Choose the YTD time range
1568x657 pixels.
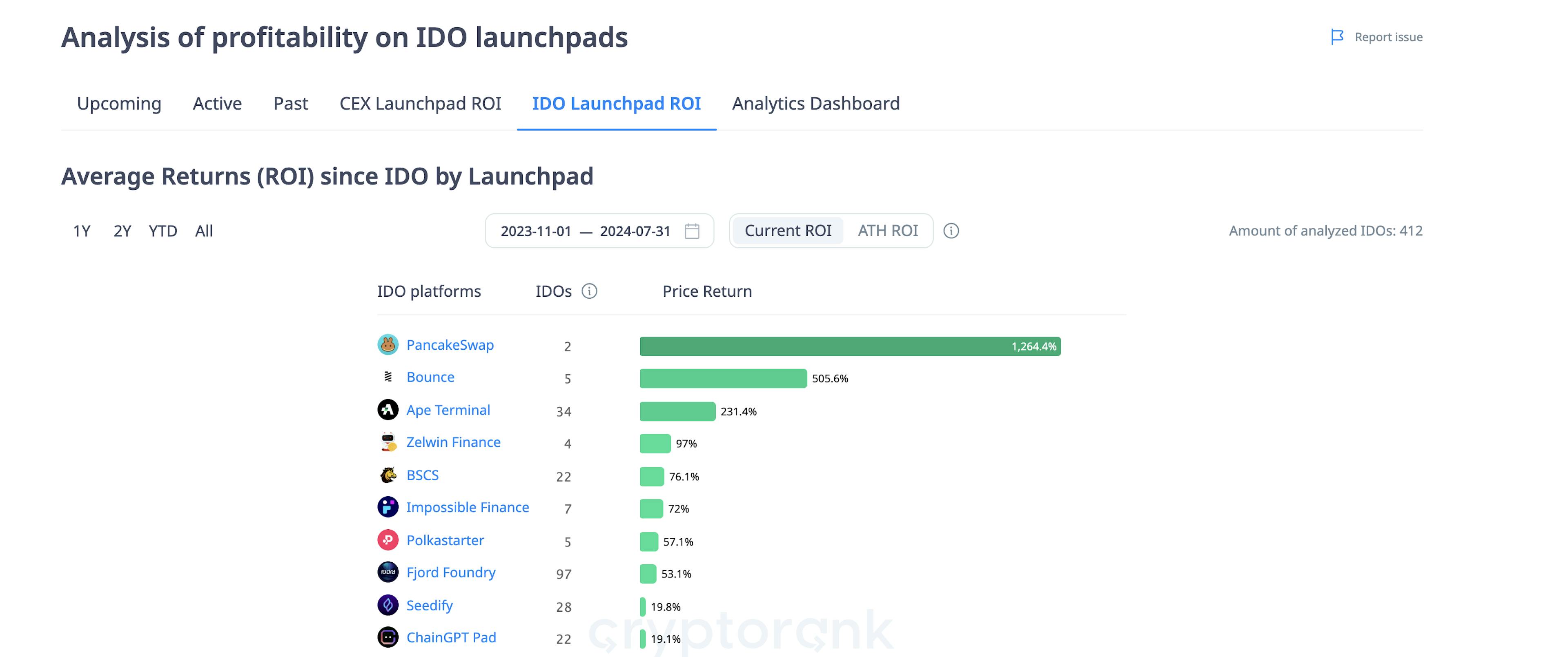(163, 231)
